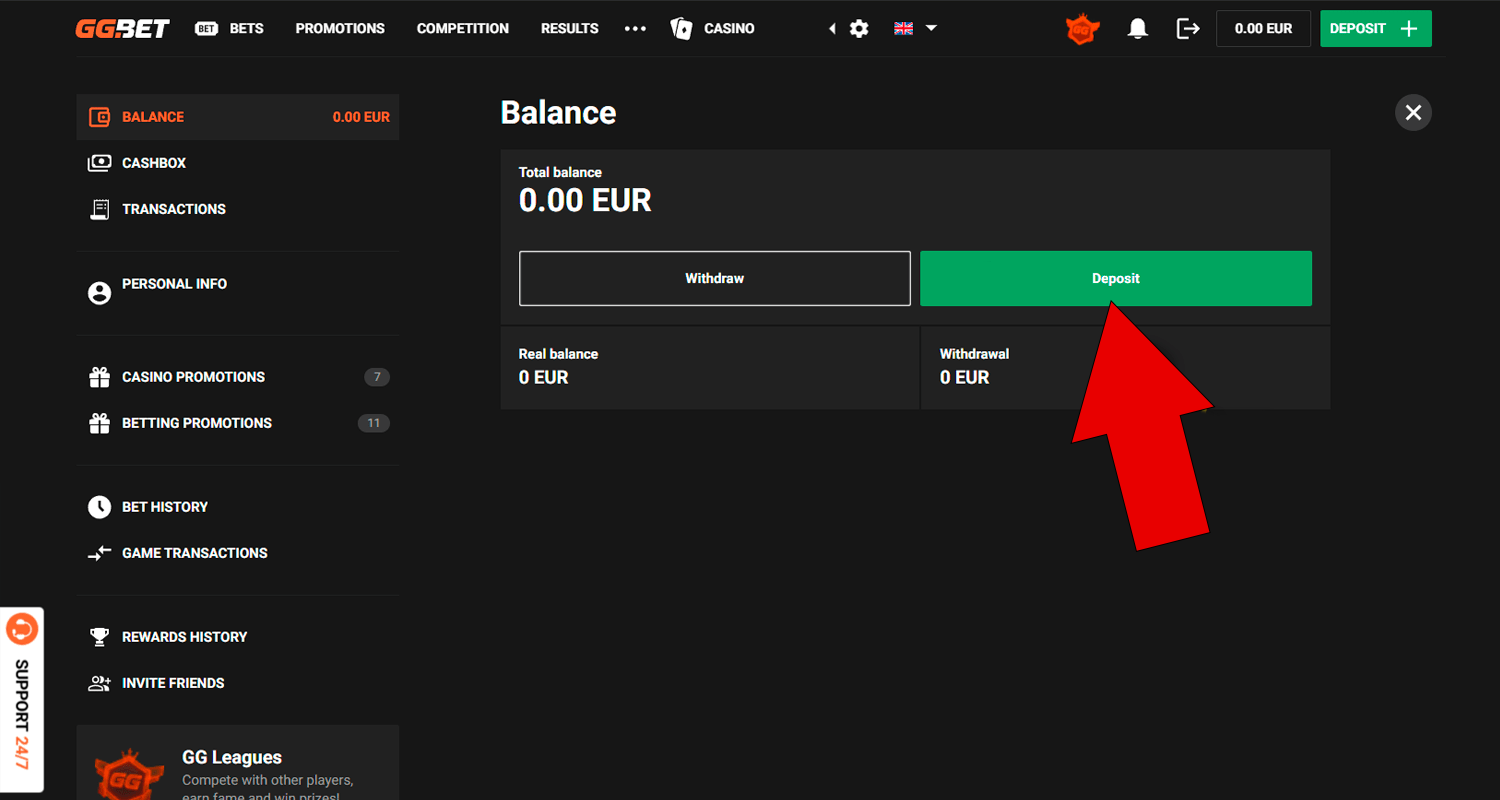Select Balance in the sidebar
The width and height of the screenshot is (1500, 800).
(x=238, y=117)
